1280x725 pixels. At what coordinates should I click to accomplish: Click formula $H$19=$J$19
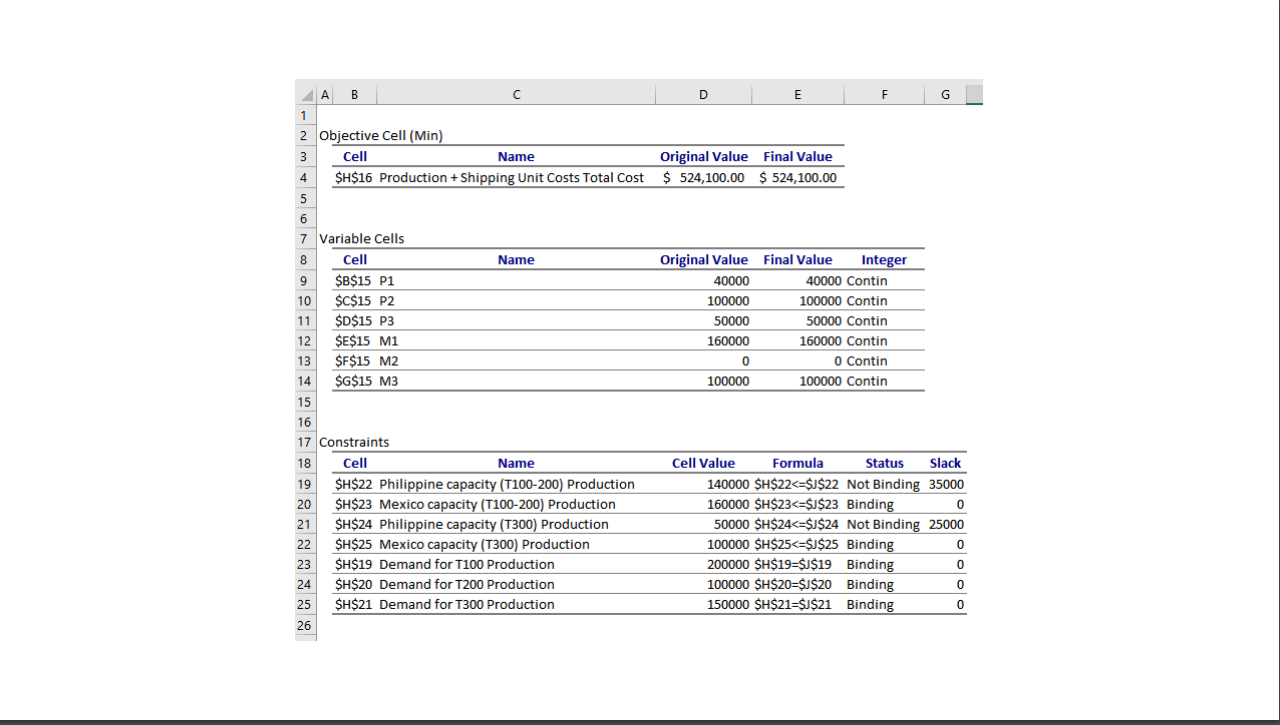tap(792, 564)
